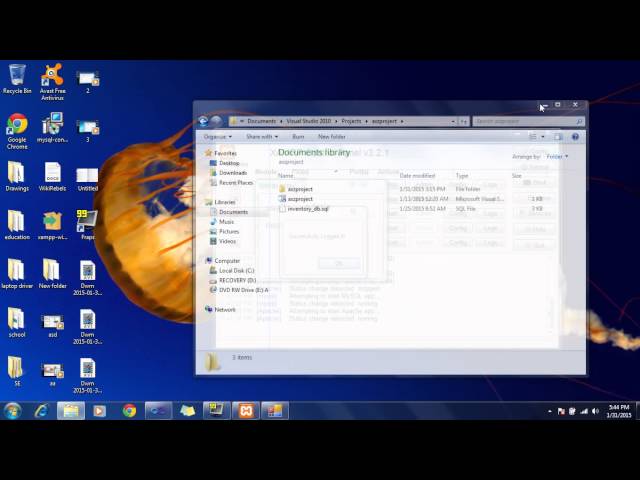Click the Explorer Forward navigation arrow
Screen dimensions: 640x480
(x=217, y=121)
